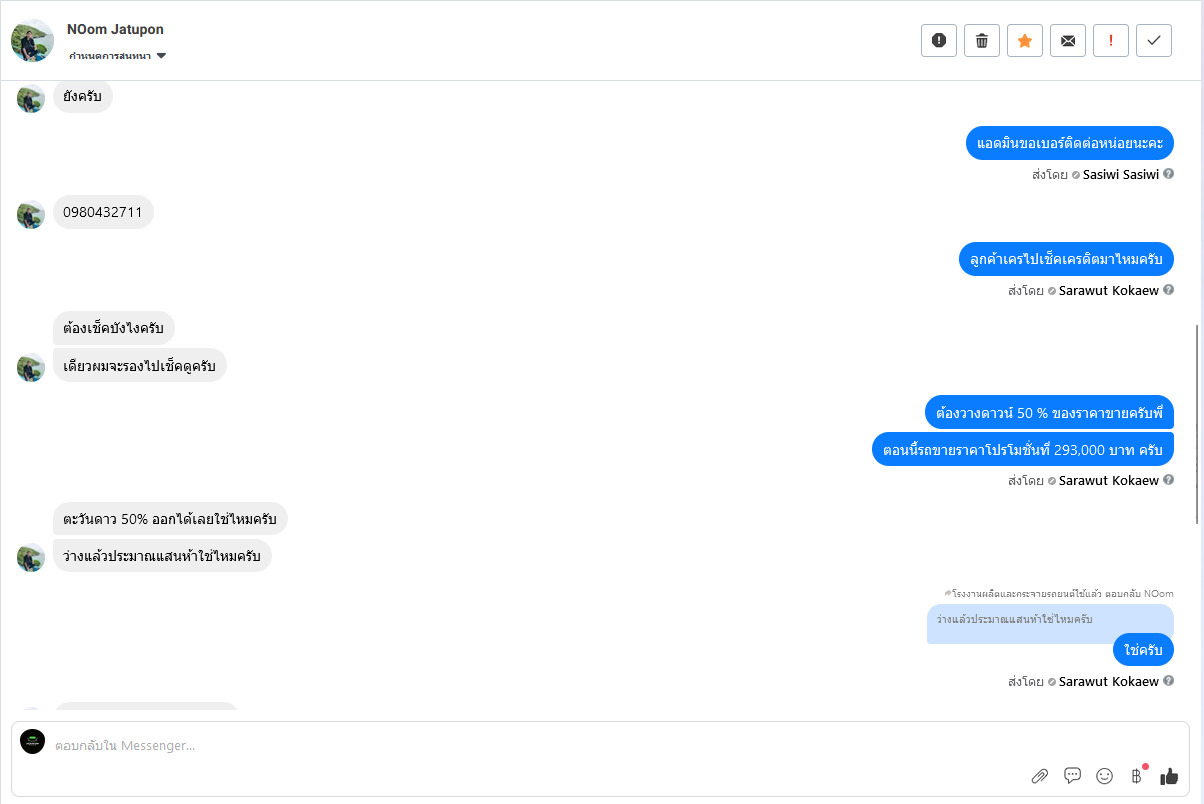Open NOom Jatupon profile picture in header
Screen dimensions: 1204x804
tap(32, 40)
